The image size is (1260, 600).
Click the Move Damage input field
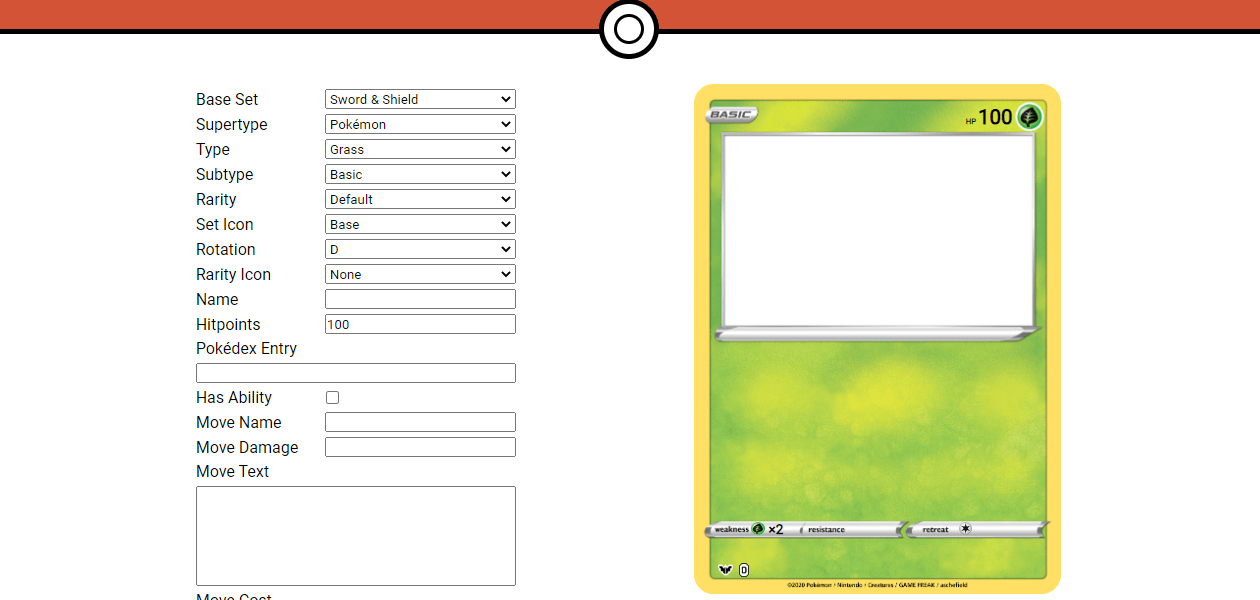click(x=420, y=447)
